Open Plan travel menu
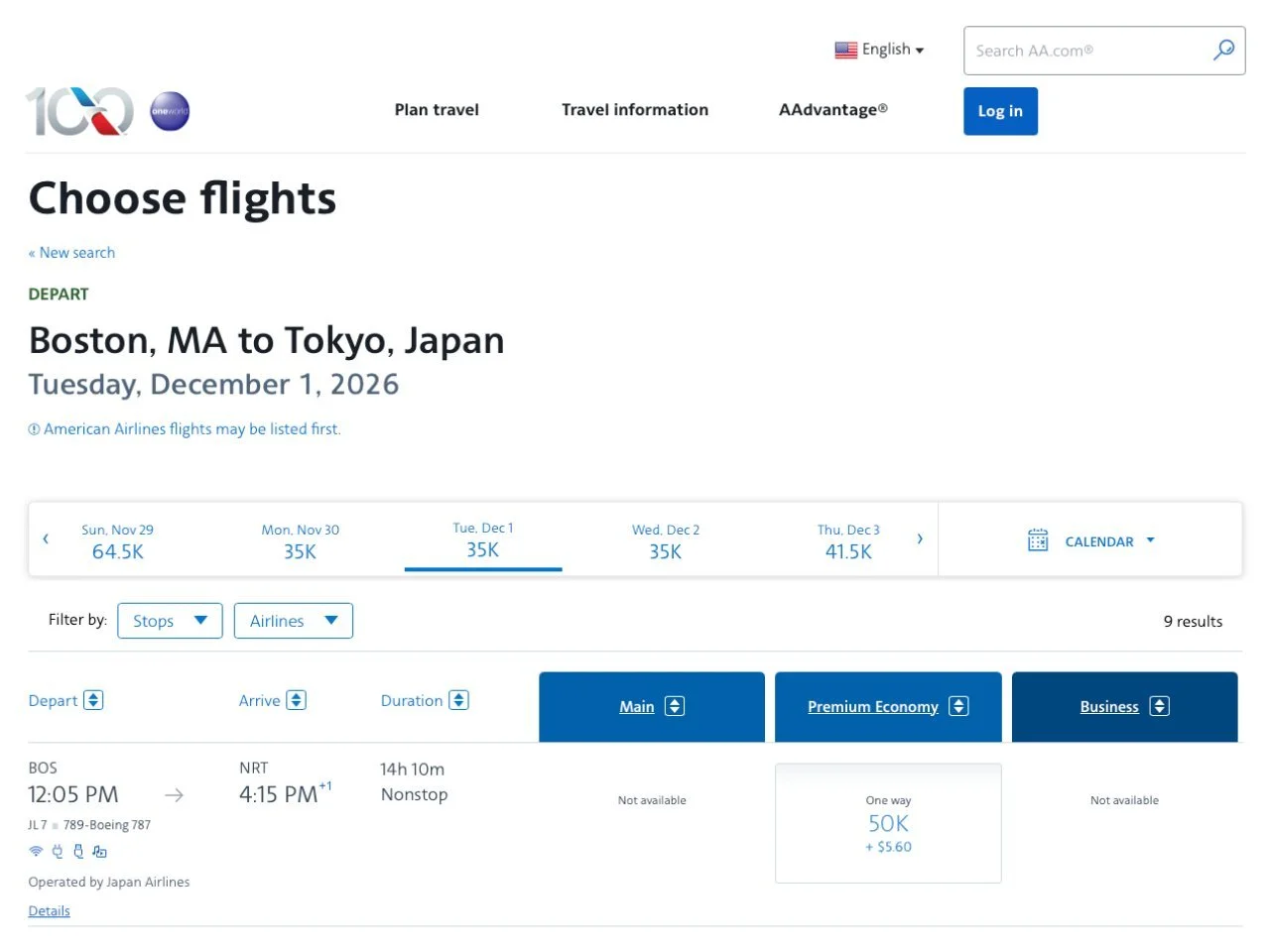Image resolution: width=1270 pixels, height=952 pixels. (x=437, y=110)
